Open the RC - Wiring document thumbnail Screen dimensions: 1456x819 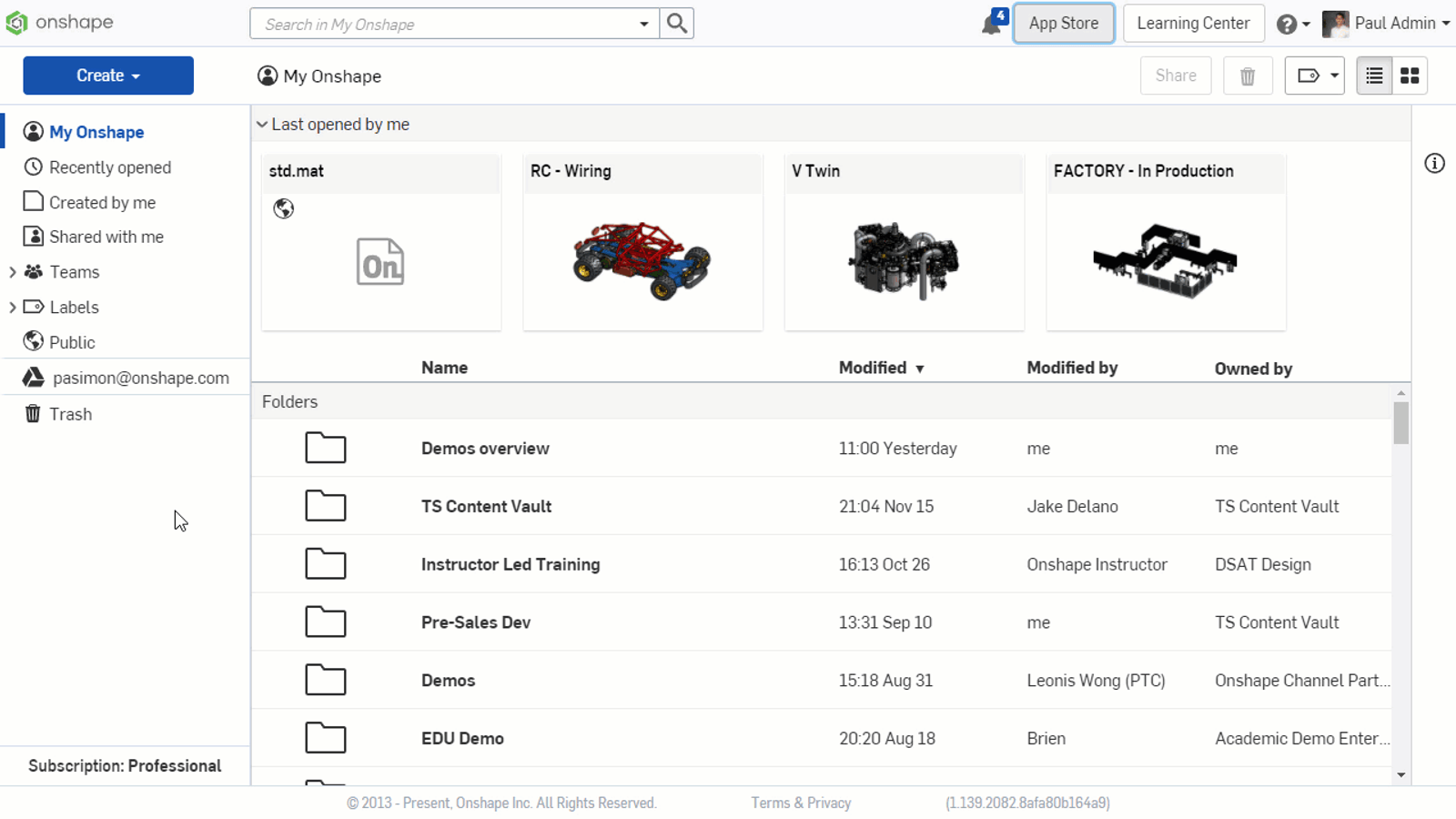(642, 261)
